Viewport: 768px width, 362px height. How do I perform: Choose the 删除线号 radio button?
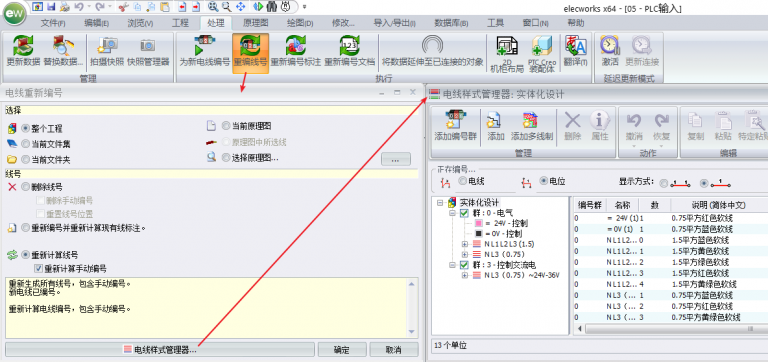[25, 187]
